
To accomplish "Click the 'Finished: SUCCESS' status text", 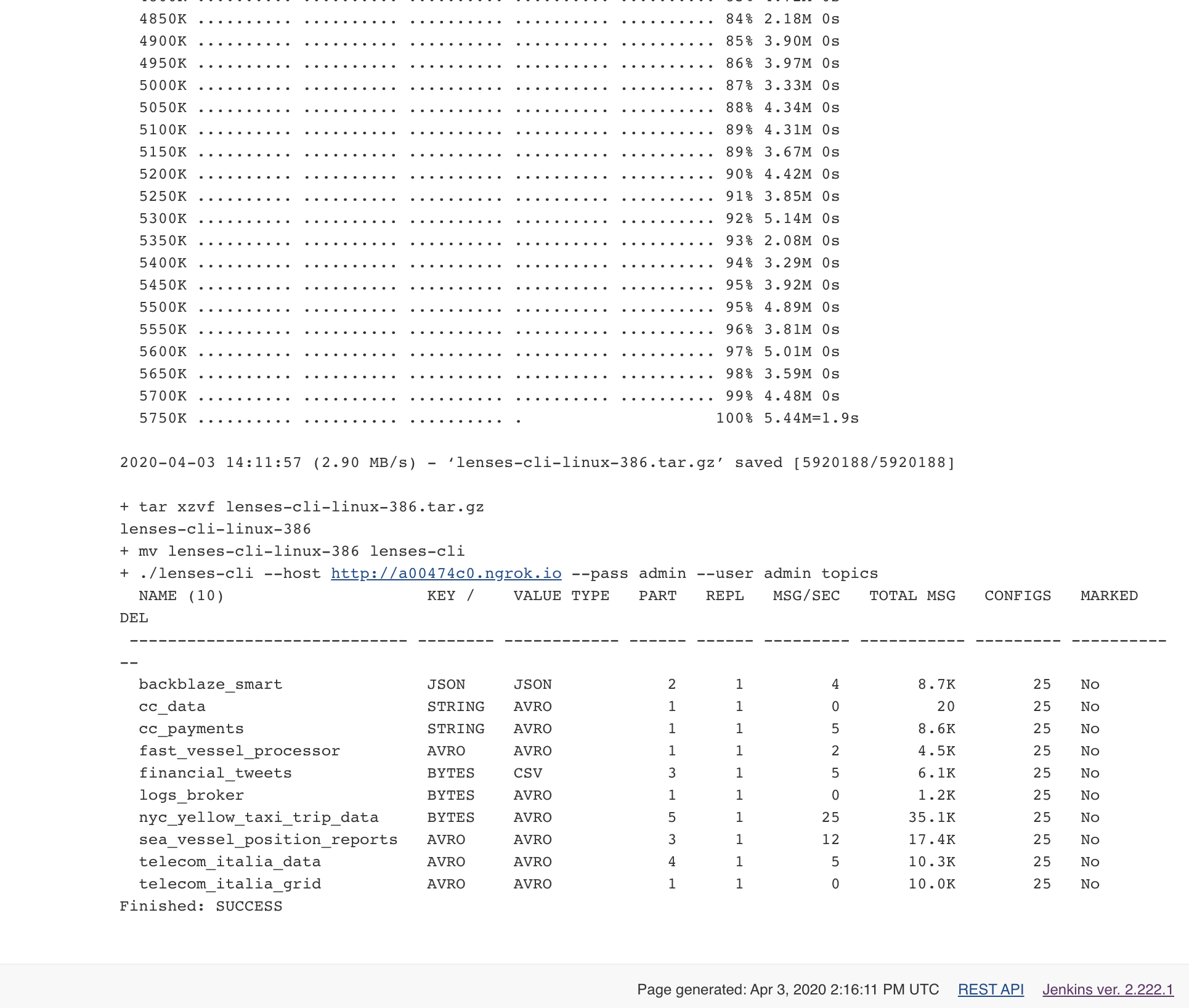I will (x=201, y=906).
